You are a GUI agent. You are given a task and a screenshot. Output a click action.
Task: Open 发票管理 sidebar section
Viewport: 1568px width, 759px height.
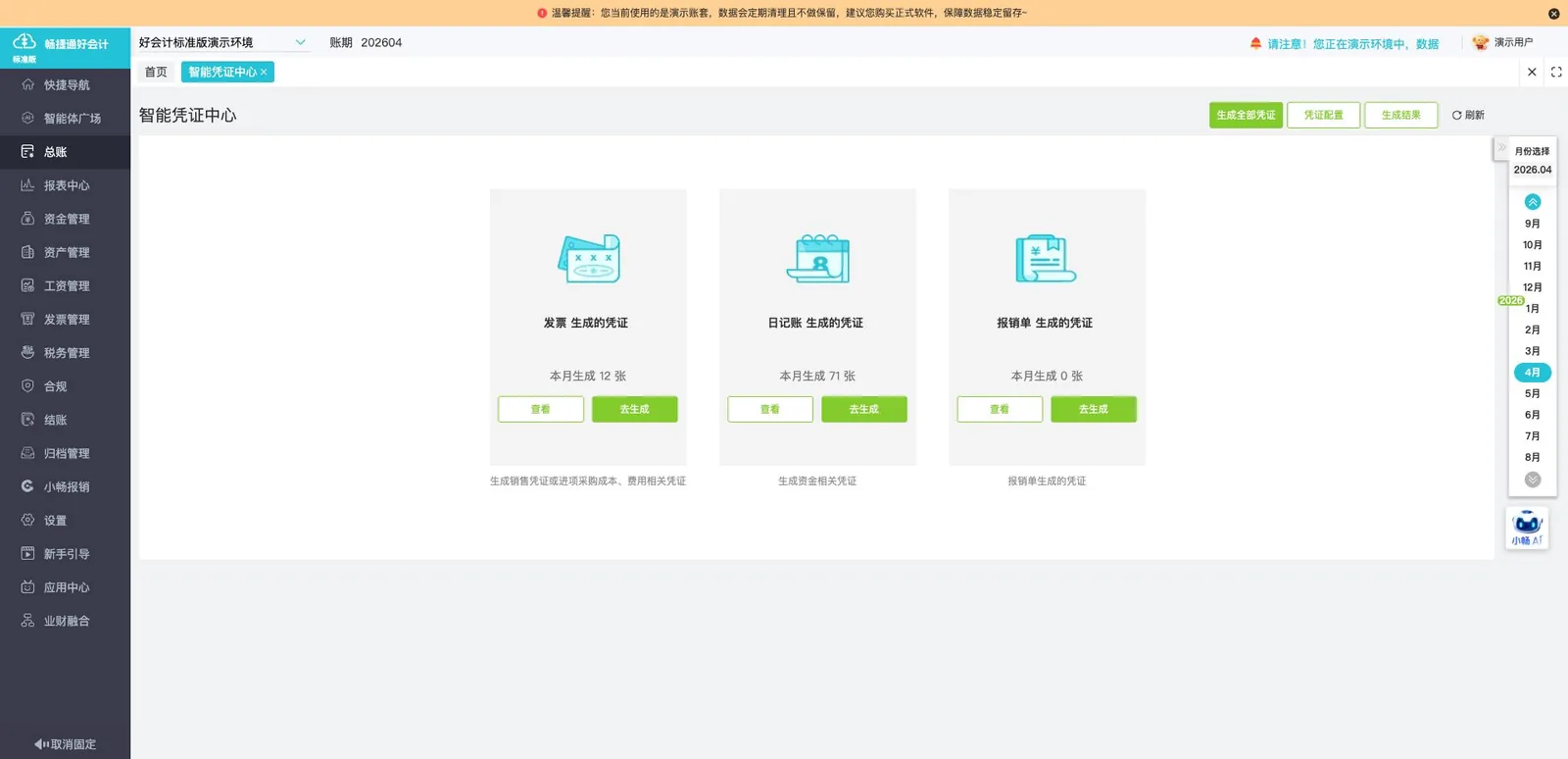(65, 320)
